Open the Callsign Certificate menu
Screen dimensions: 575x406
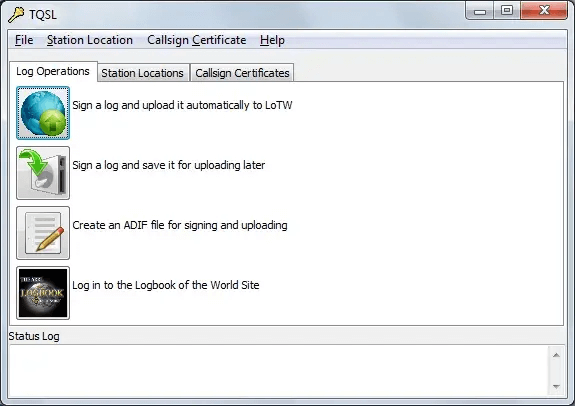click(x=197, y=40)
